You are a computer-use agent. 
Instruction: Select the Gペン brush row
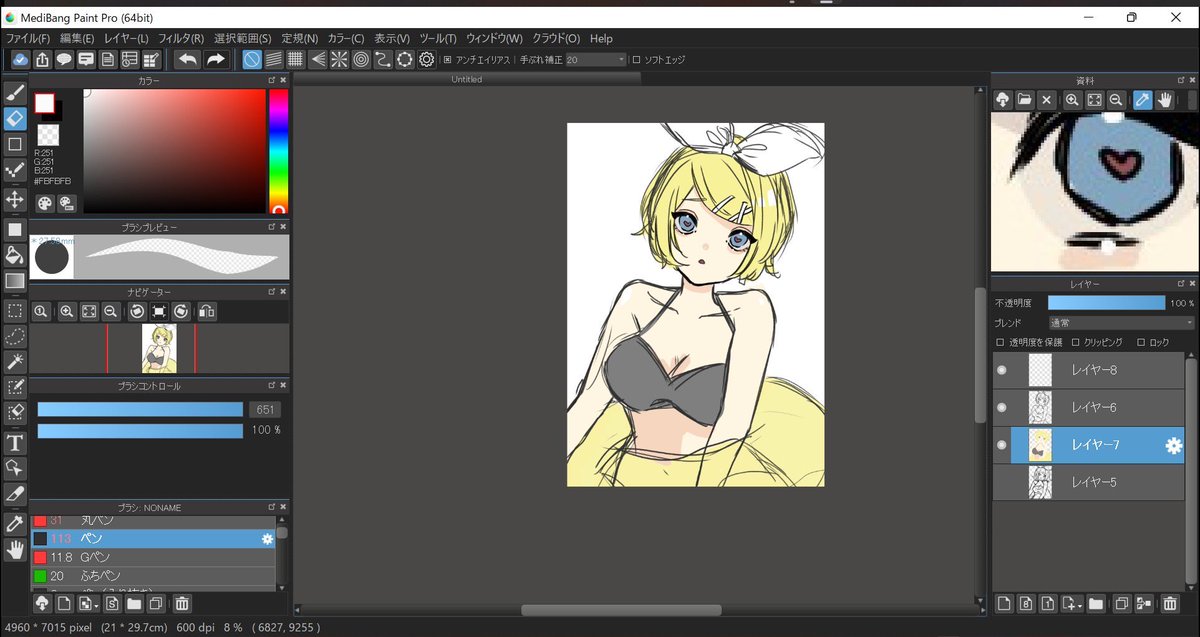tap(153, 556)
